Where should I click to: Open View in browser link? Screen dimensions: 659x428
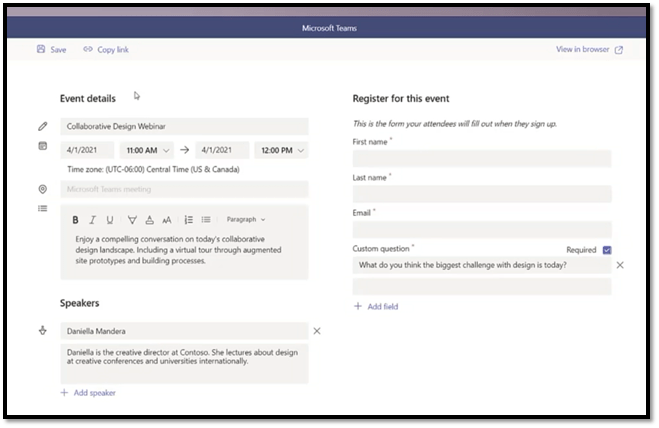(x=589, y=49)
